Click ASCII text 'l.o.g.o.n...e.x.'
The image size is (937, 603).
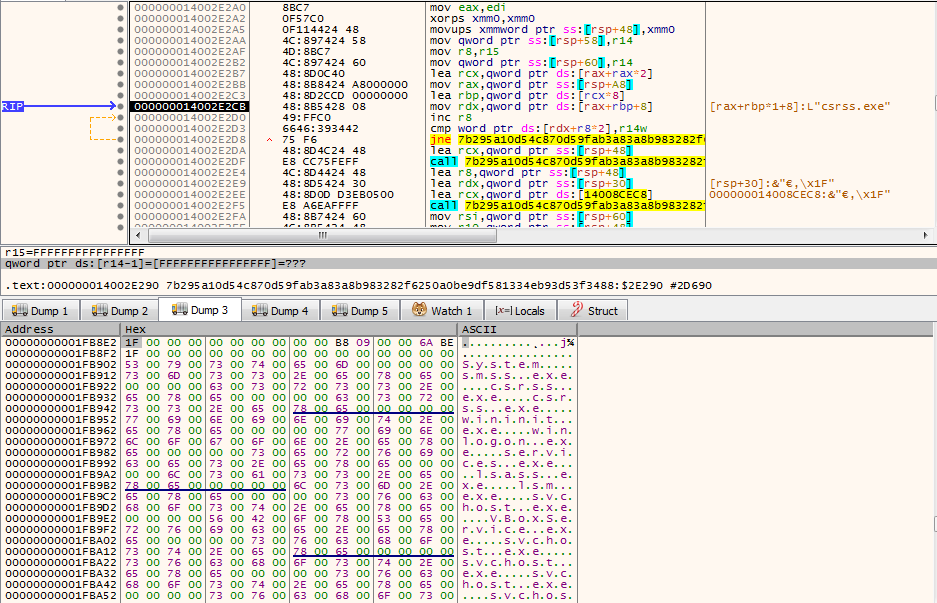(518, 441)
